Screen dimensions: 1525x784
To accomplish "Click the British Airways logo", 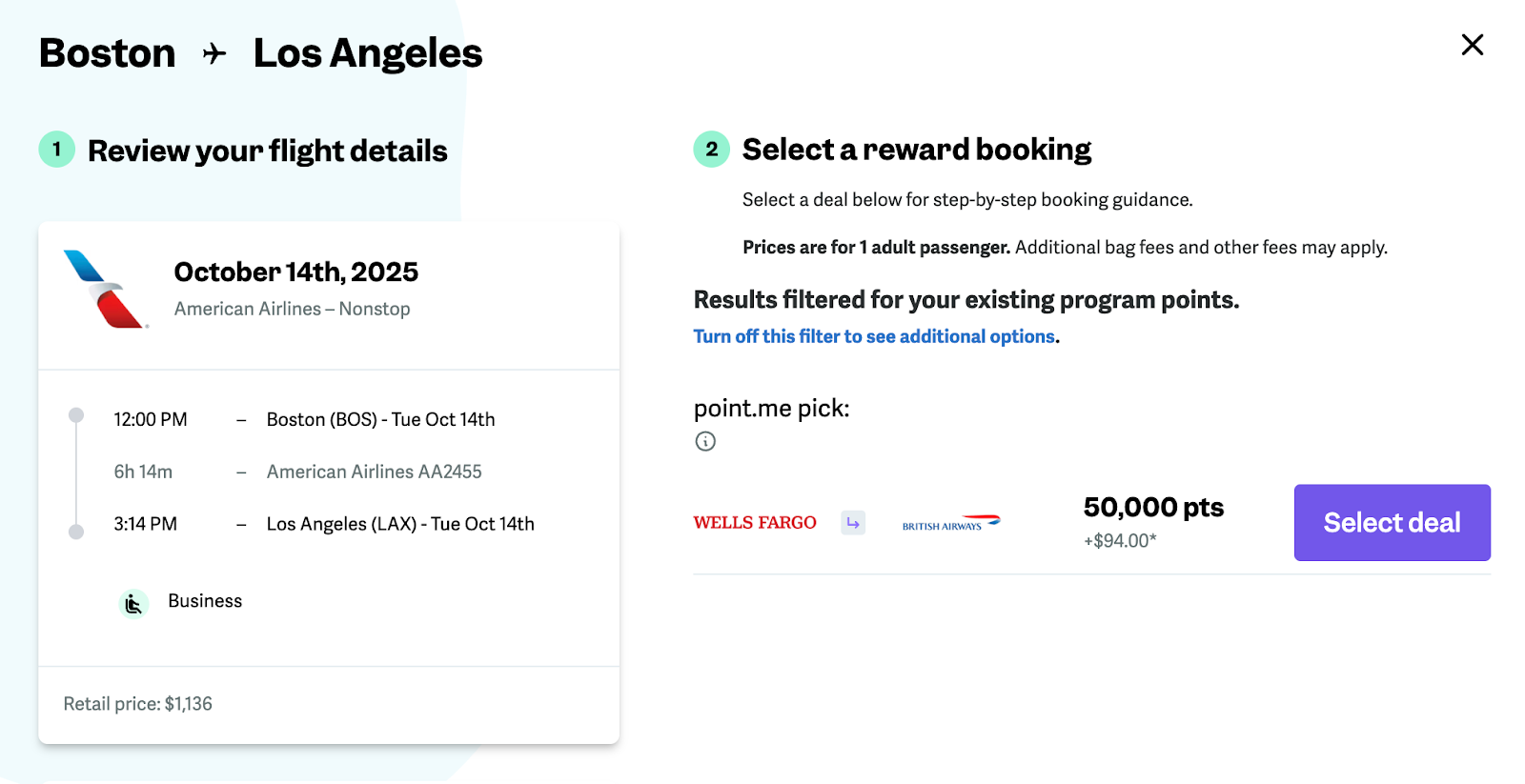I will click(950, 523).
